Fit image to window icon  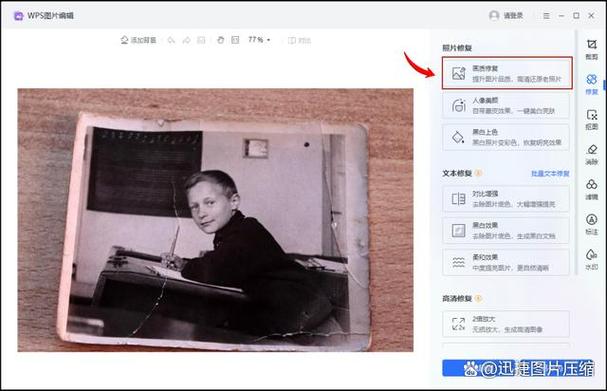[235, 40]
